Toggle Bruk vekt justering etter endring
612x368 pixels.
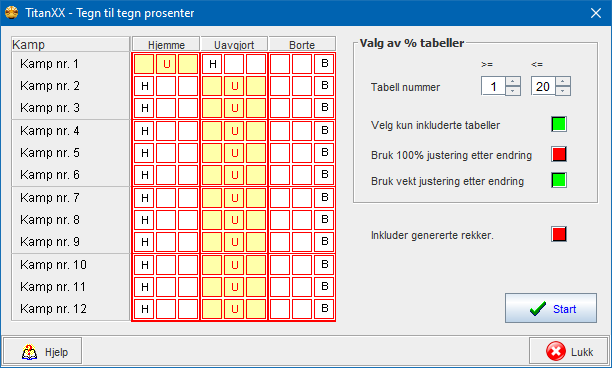[559, 180]
